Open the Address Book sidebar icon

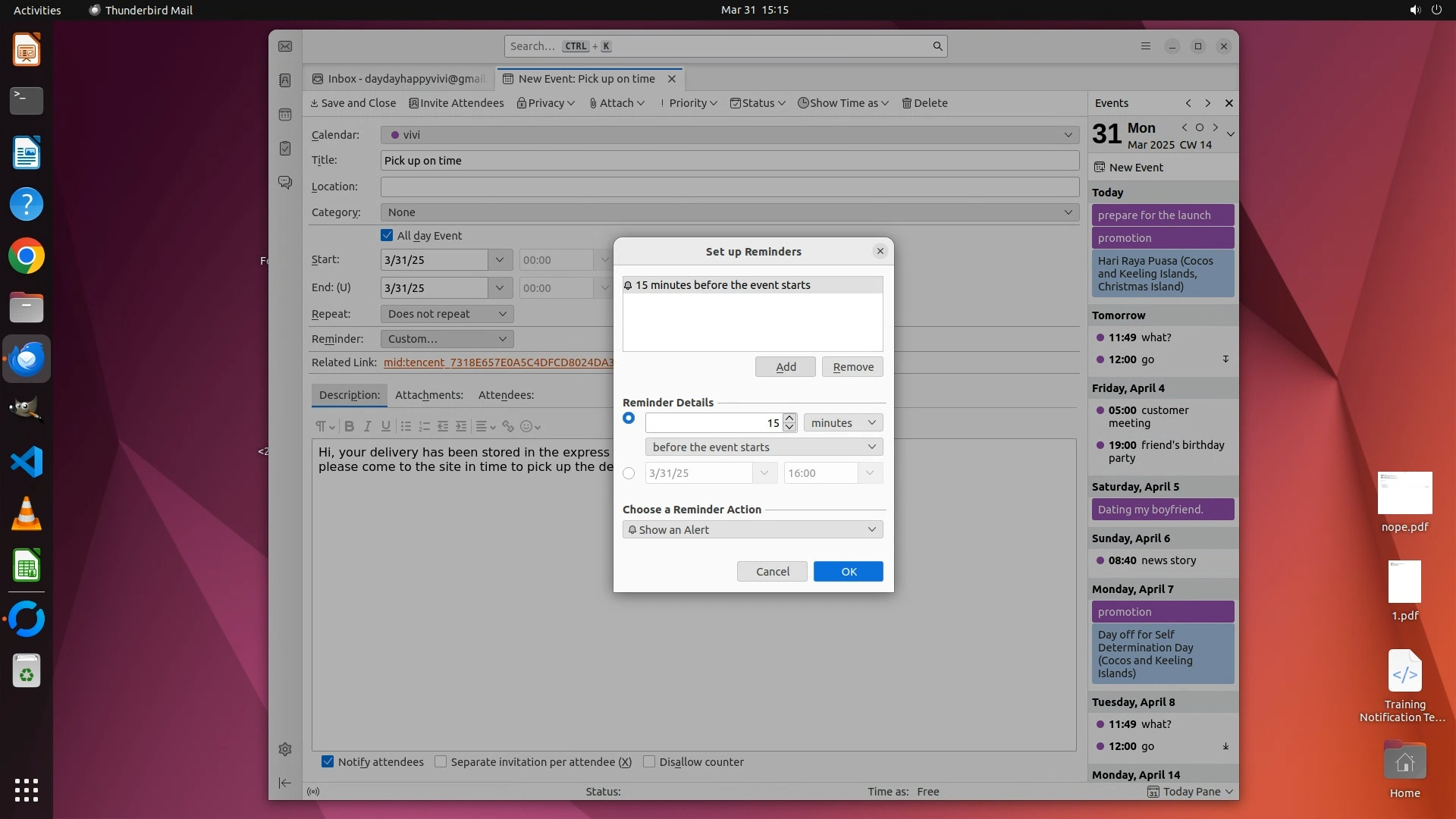click(x=285, y=80)
